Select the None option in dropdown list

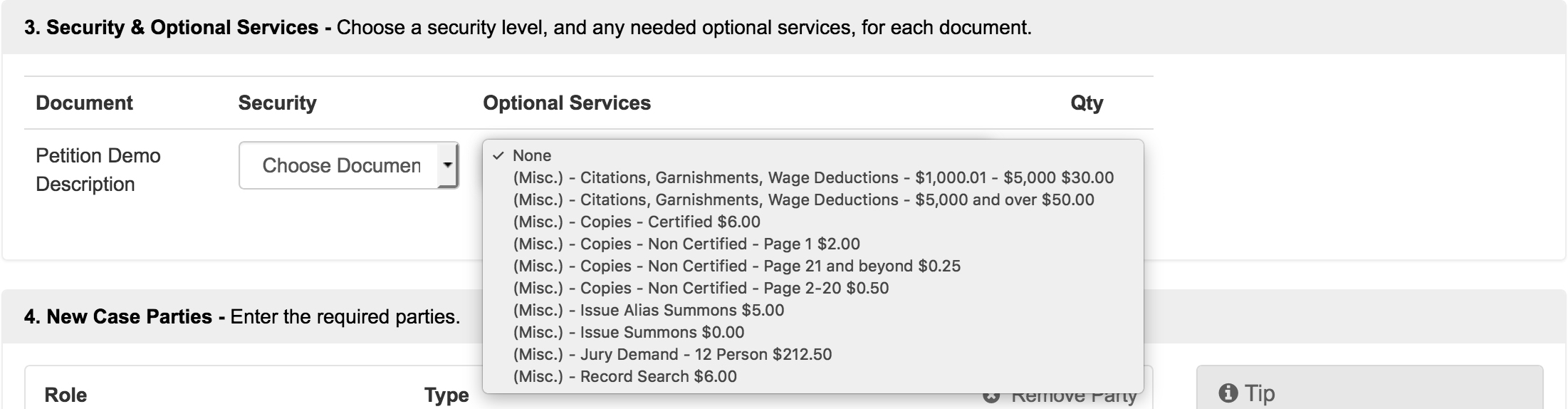pyautogui.click(x=812, y=155)
